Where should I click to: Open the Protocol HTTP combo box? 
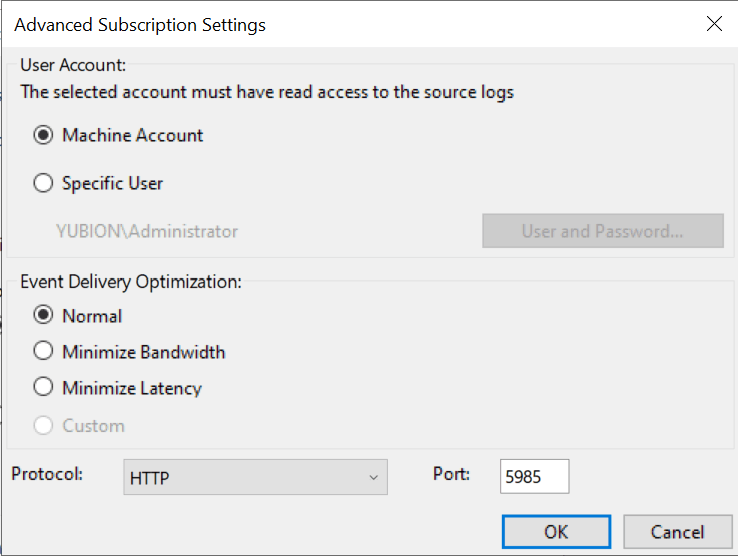coord(256,477)
